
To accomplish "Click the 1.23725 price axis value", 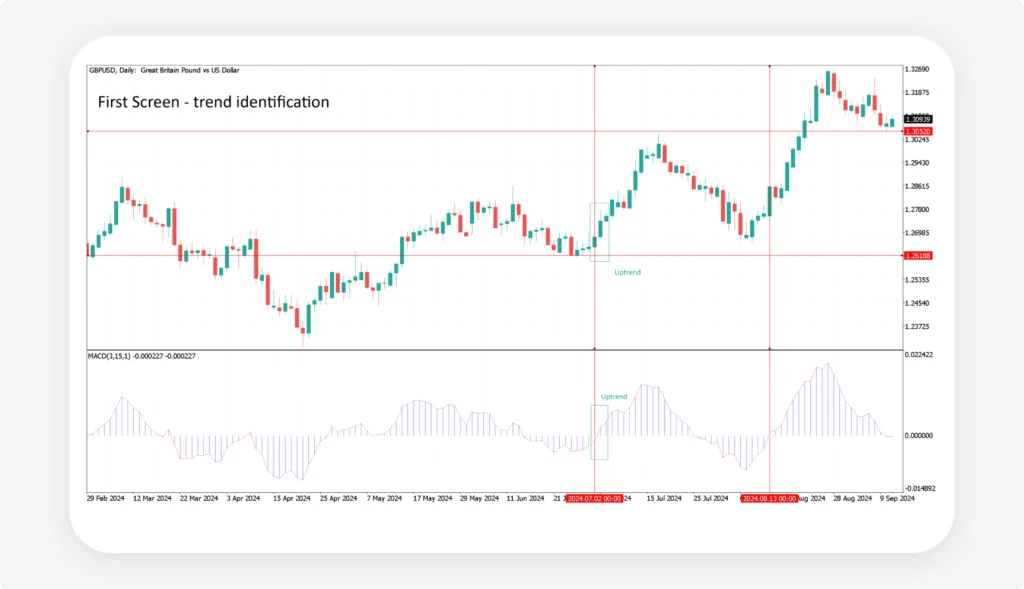I will pos(917,326).
